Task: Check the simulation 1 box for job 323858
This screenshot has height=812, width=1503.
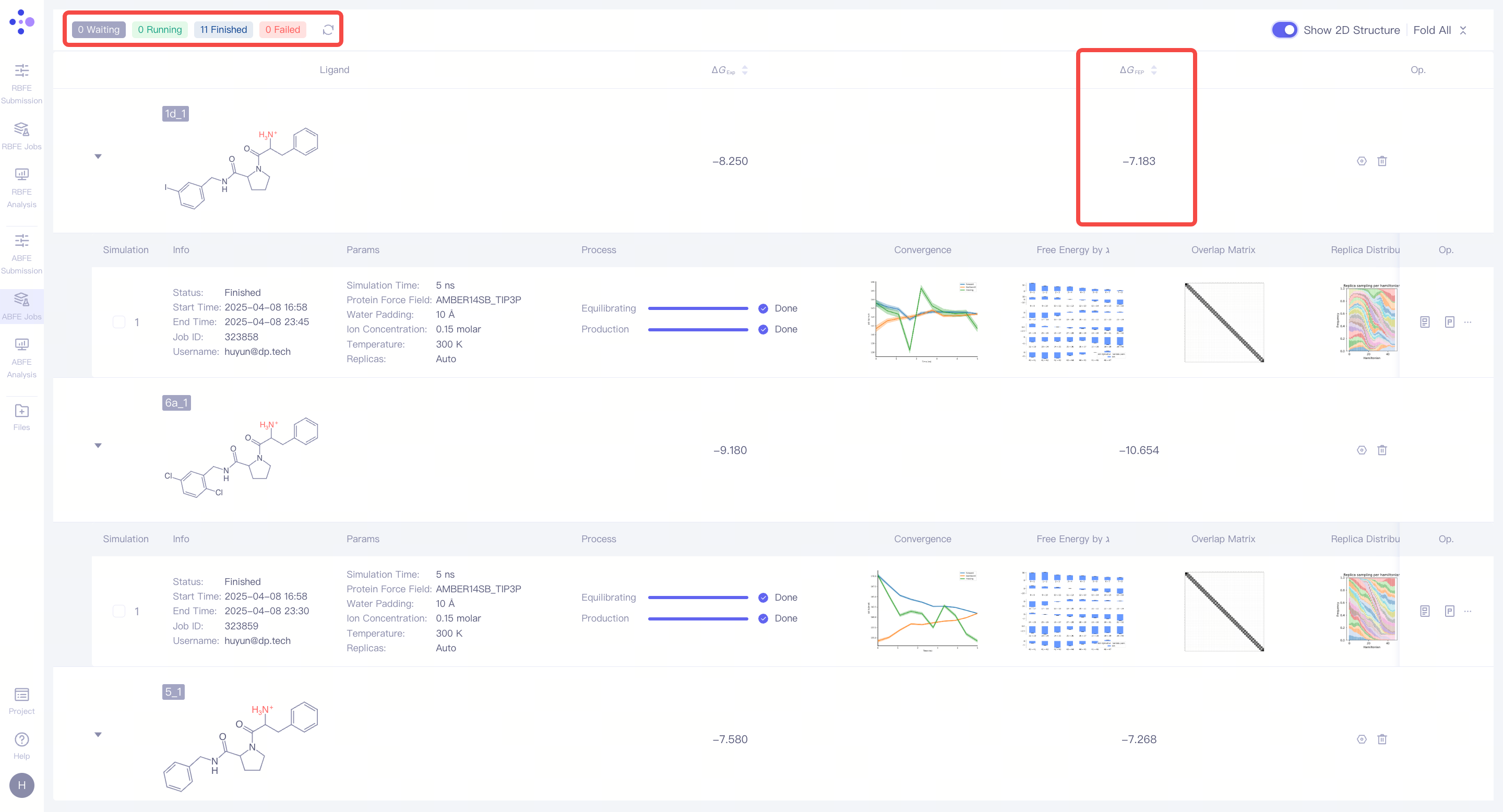Action: [x=119, y=322]
